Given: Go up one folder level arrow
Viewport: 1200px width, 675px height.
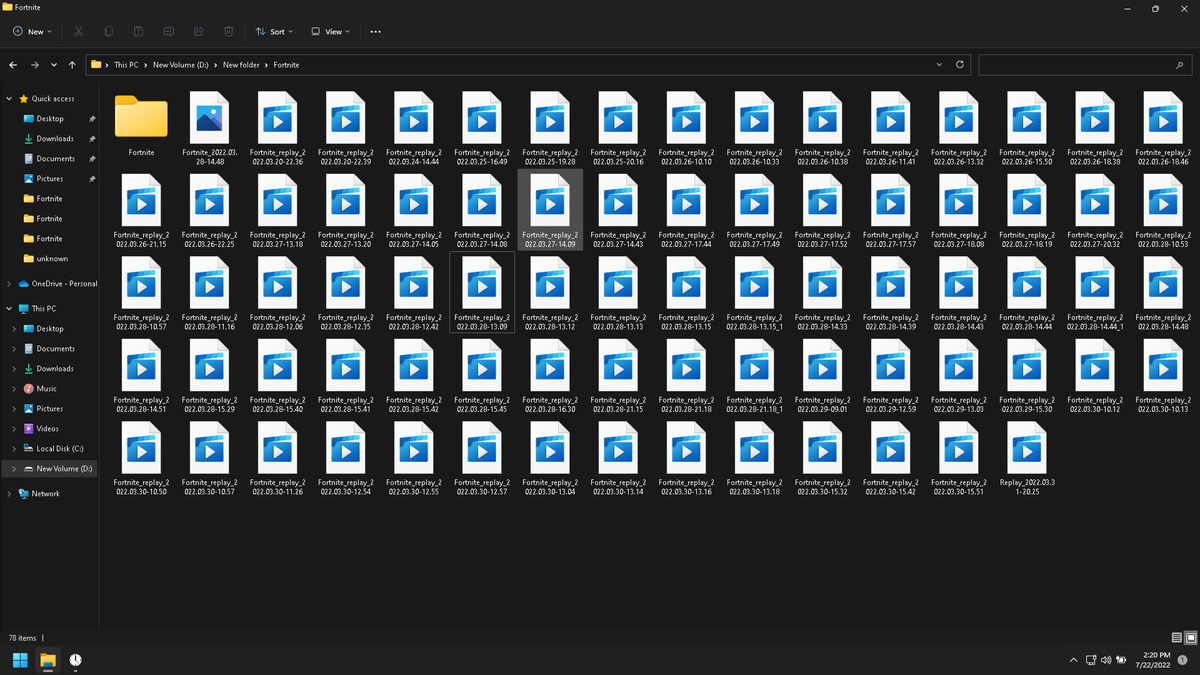Looking at the screenshot, I should tap(72, 64).
